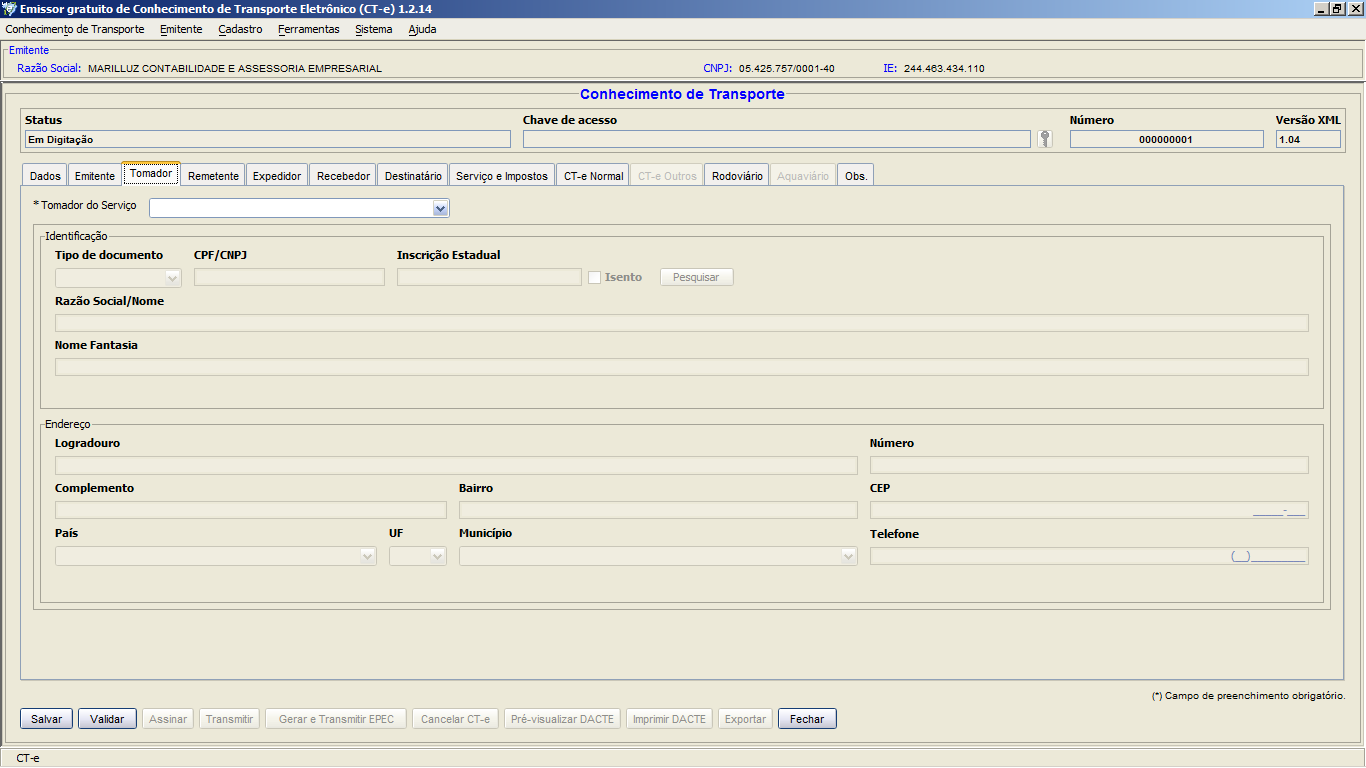The width and height of the screenshot is (1366, 768).
Task: Click the Salvar button
Action: point(46,719)
